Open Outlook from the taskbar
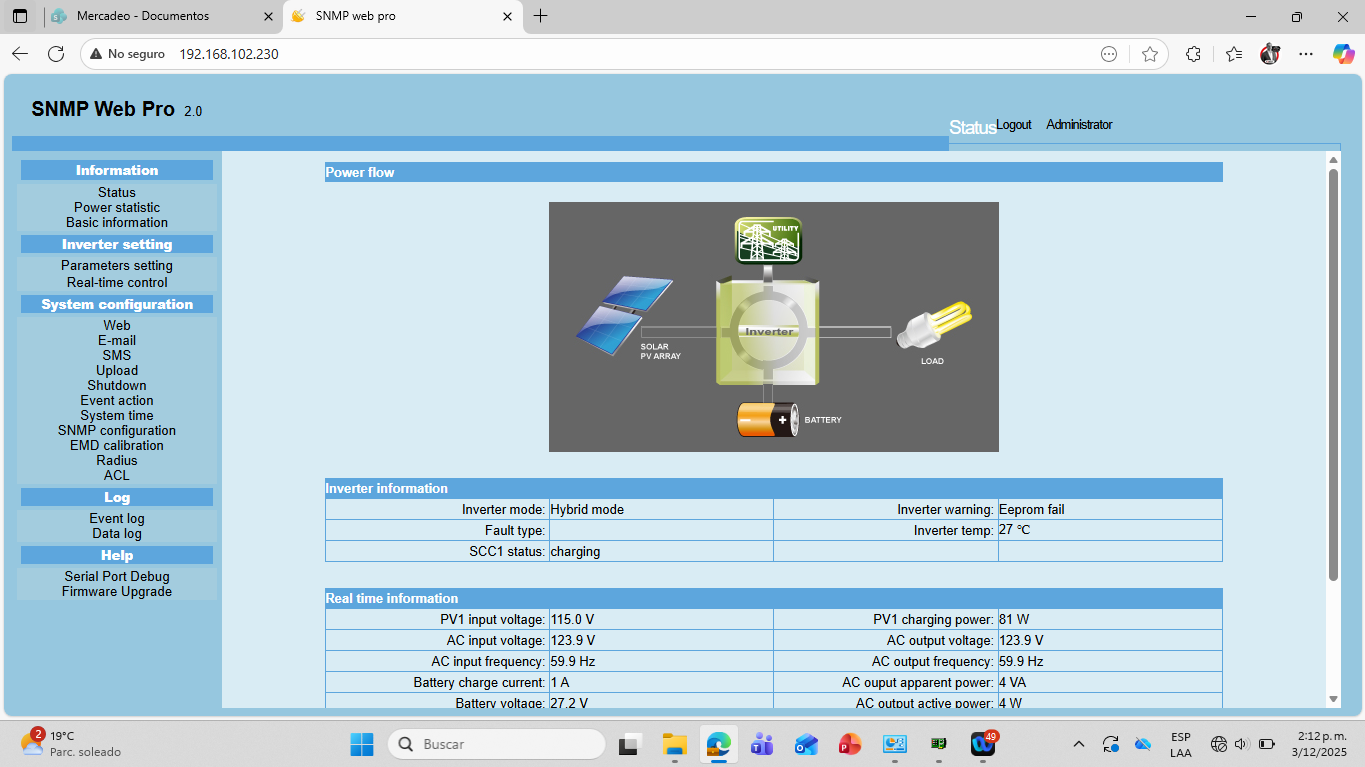Screen dimensions: 1365x767 806,744
